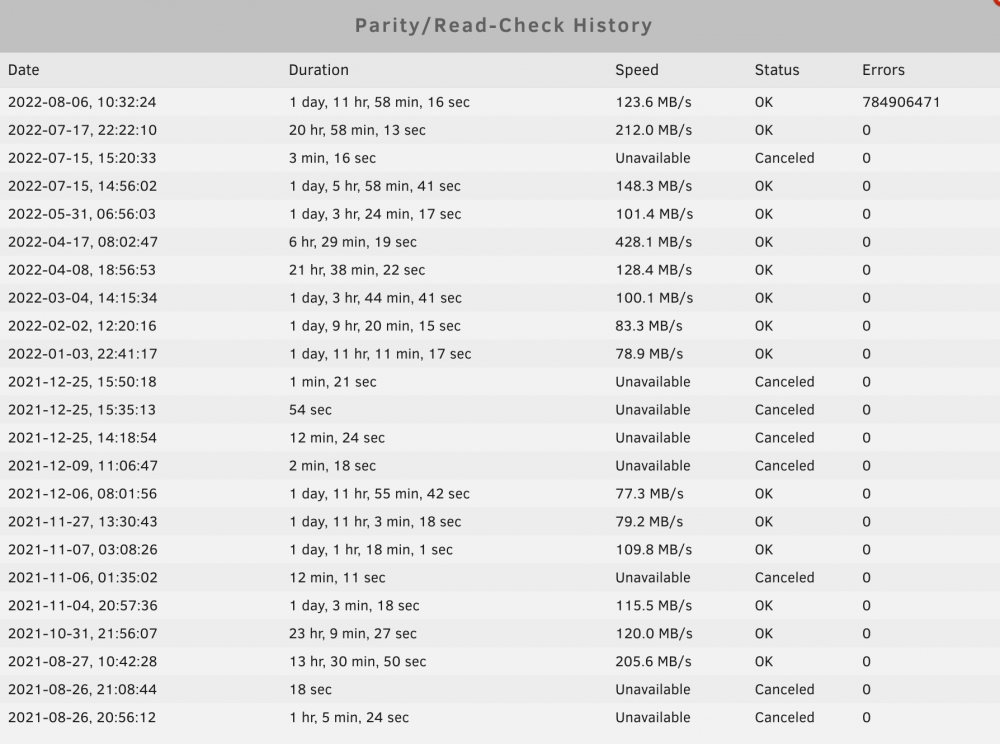This screenshot has height=744, width=1000.
Task: Click the Errors column header
Action: (883, 70)
